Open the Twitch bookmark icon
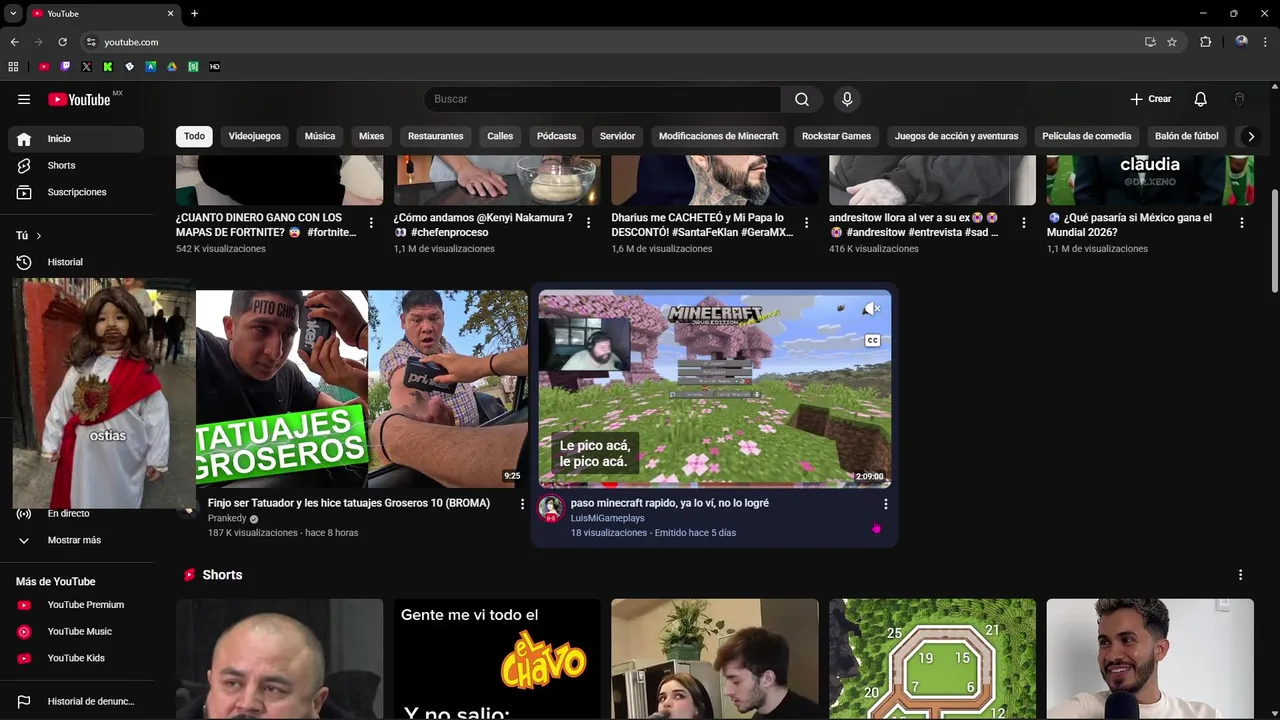Screen dimensions: 1280x720 pyautogui.click(x=65, y=67)
